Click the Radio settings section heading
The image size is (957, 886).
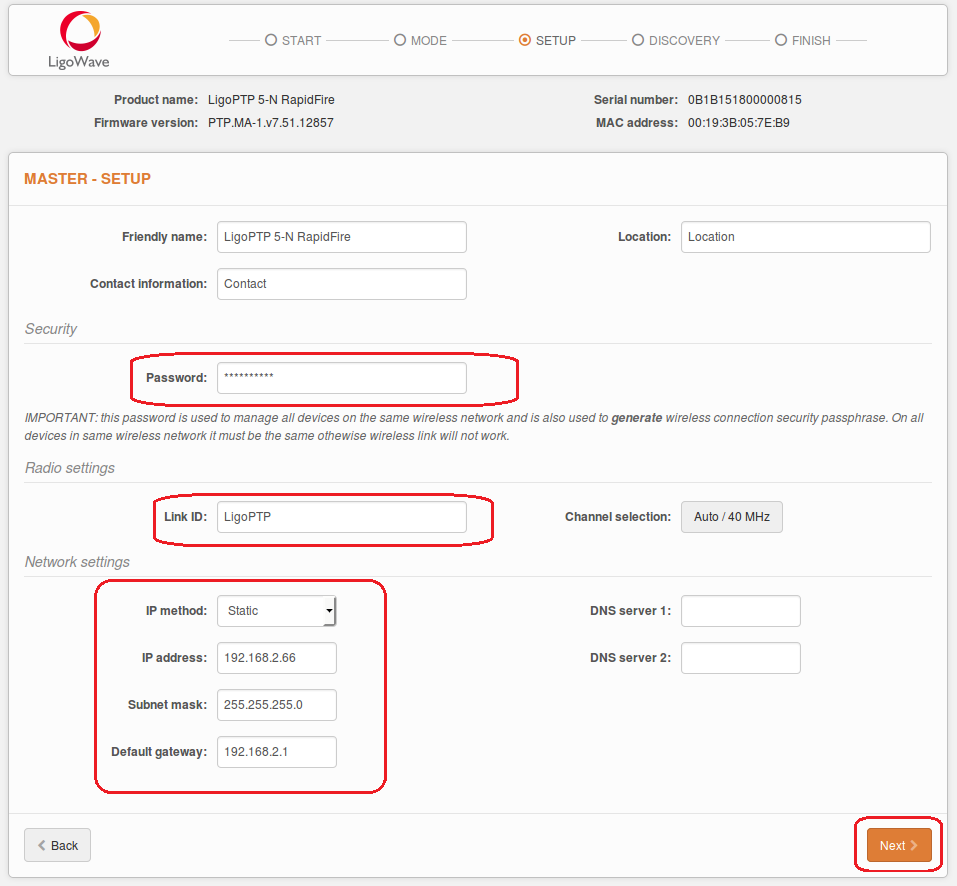[70, 468]
